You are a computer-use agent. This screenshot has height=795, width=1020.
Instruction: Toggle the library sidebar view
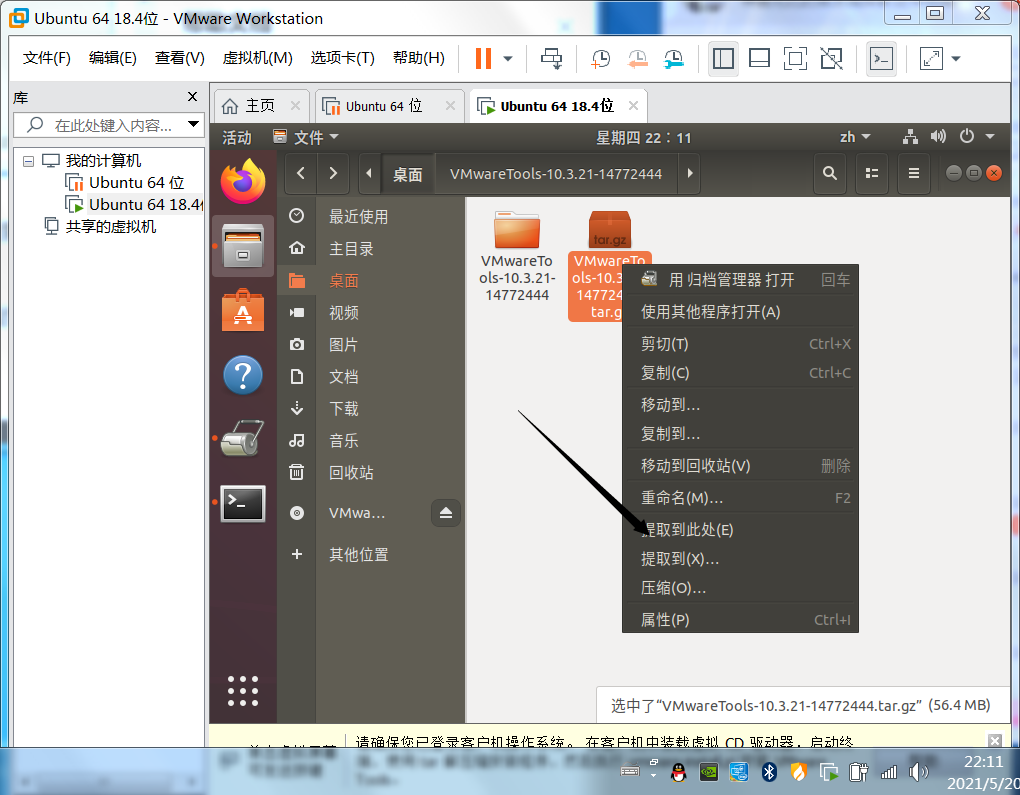[723, 59]
